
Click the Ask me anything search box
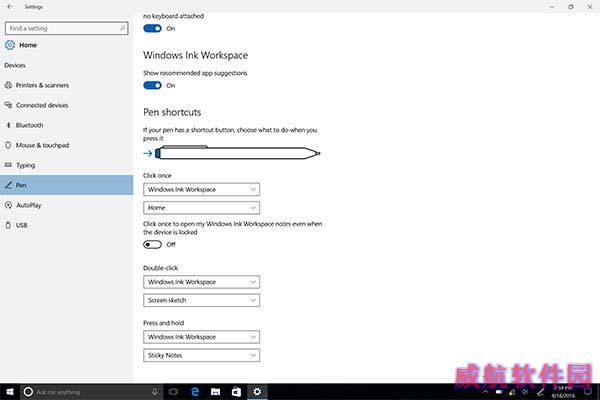91,392
